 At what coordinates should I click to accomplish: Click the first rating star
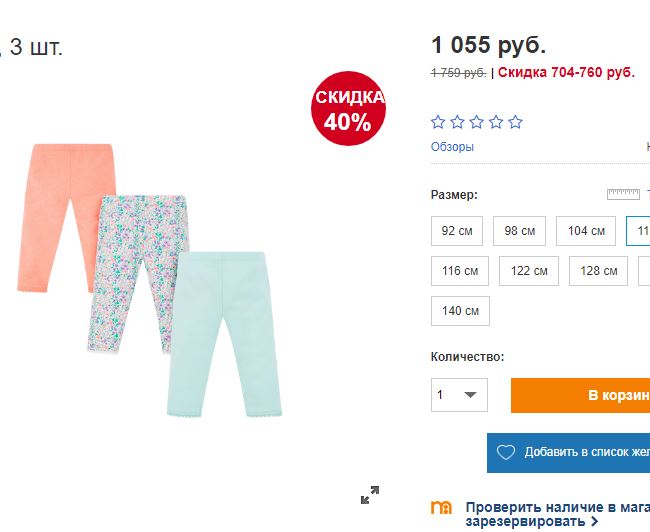pyautogui.click(x=438, y=122)
